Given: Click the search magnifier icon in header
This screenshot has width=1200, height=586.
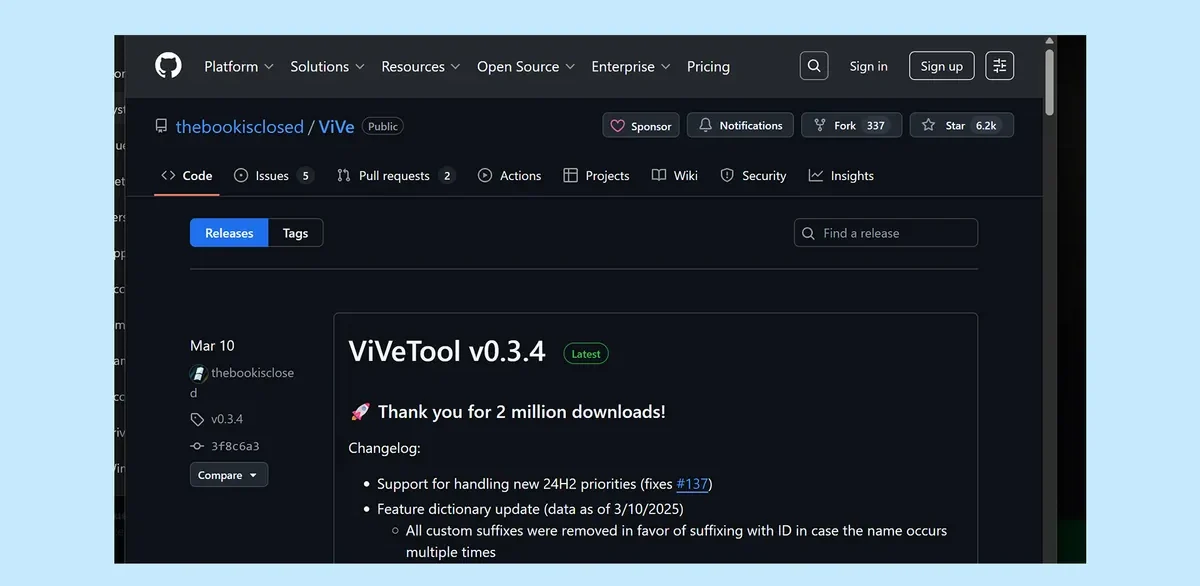Looking at the screenshot, I should (x=814, y=66).
